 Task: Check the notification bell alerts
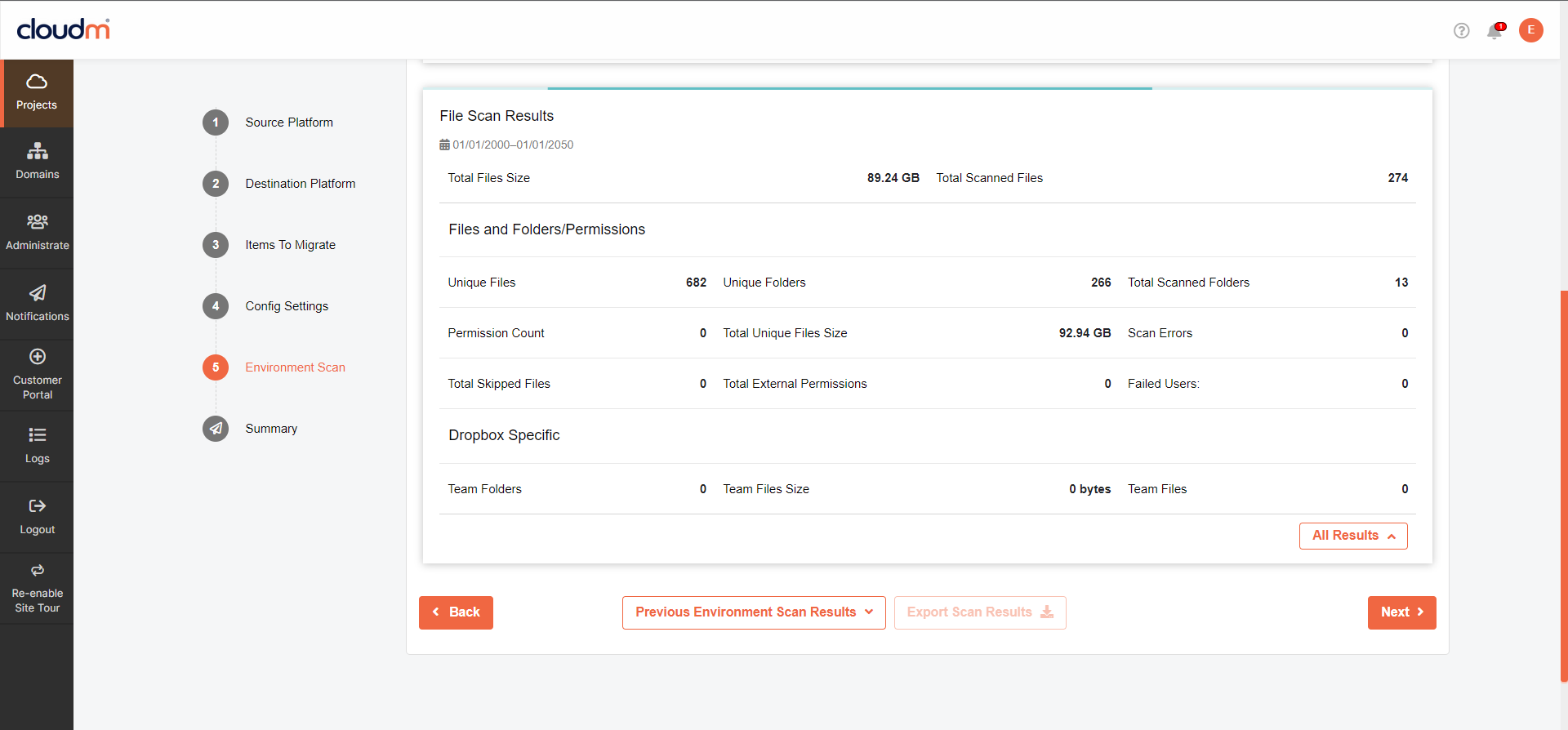pos(1494,31)
